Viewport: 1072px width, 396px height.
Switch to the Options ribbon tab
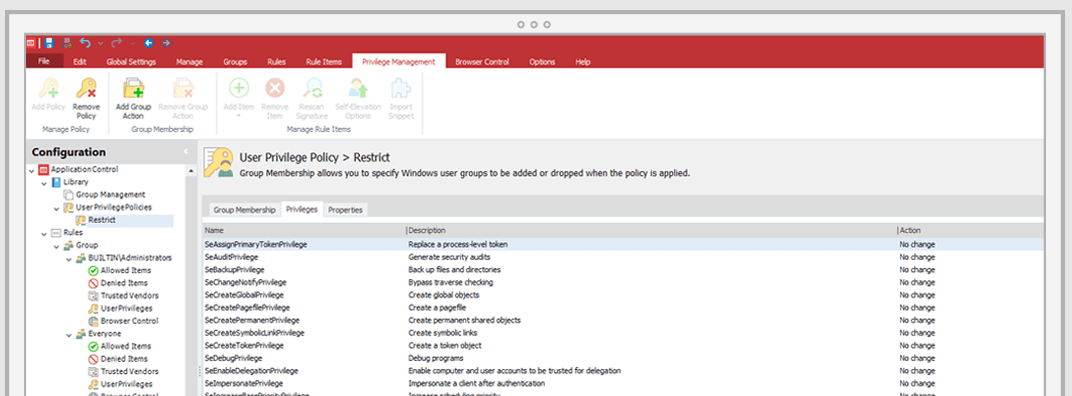click(x=542, y=62)
